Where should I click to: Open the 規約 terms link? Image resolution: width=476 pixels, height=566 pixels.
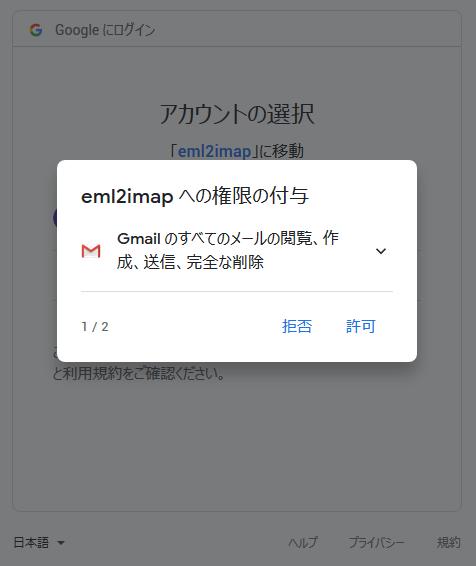click(x=449, y=542)
